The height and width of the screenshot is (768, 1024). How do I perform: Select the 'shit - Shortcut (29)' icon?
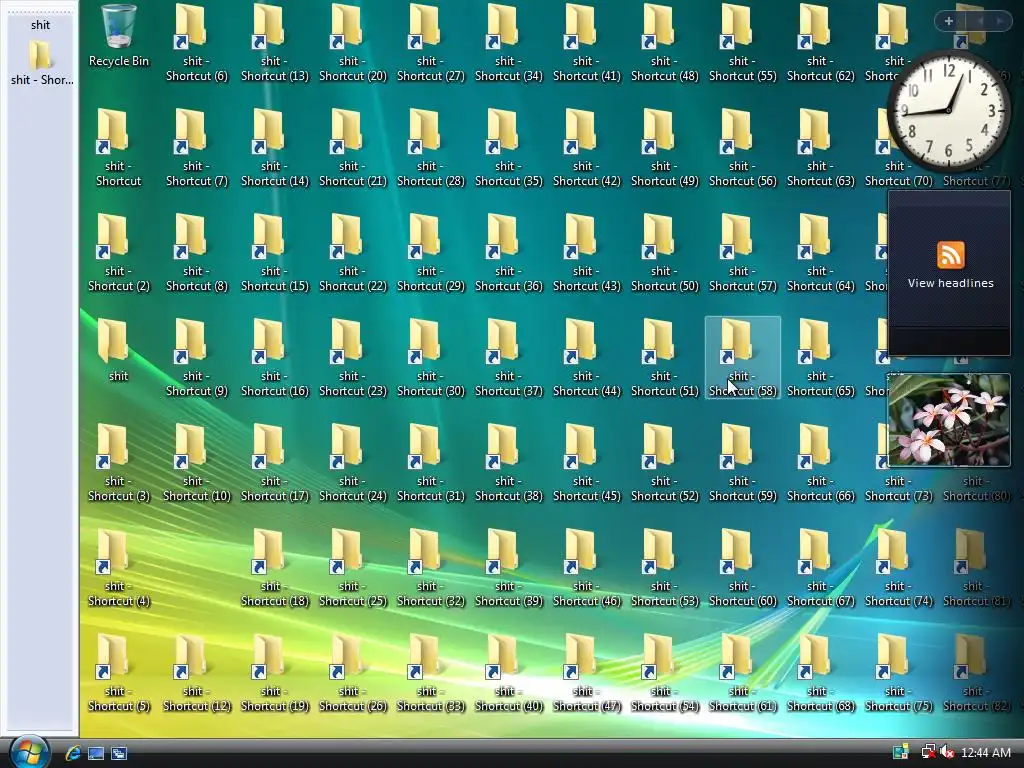(430, 253)
